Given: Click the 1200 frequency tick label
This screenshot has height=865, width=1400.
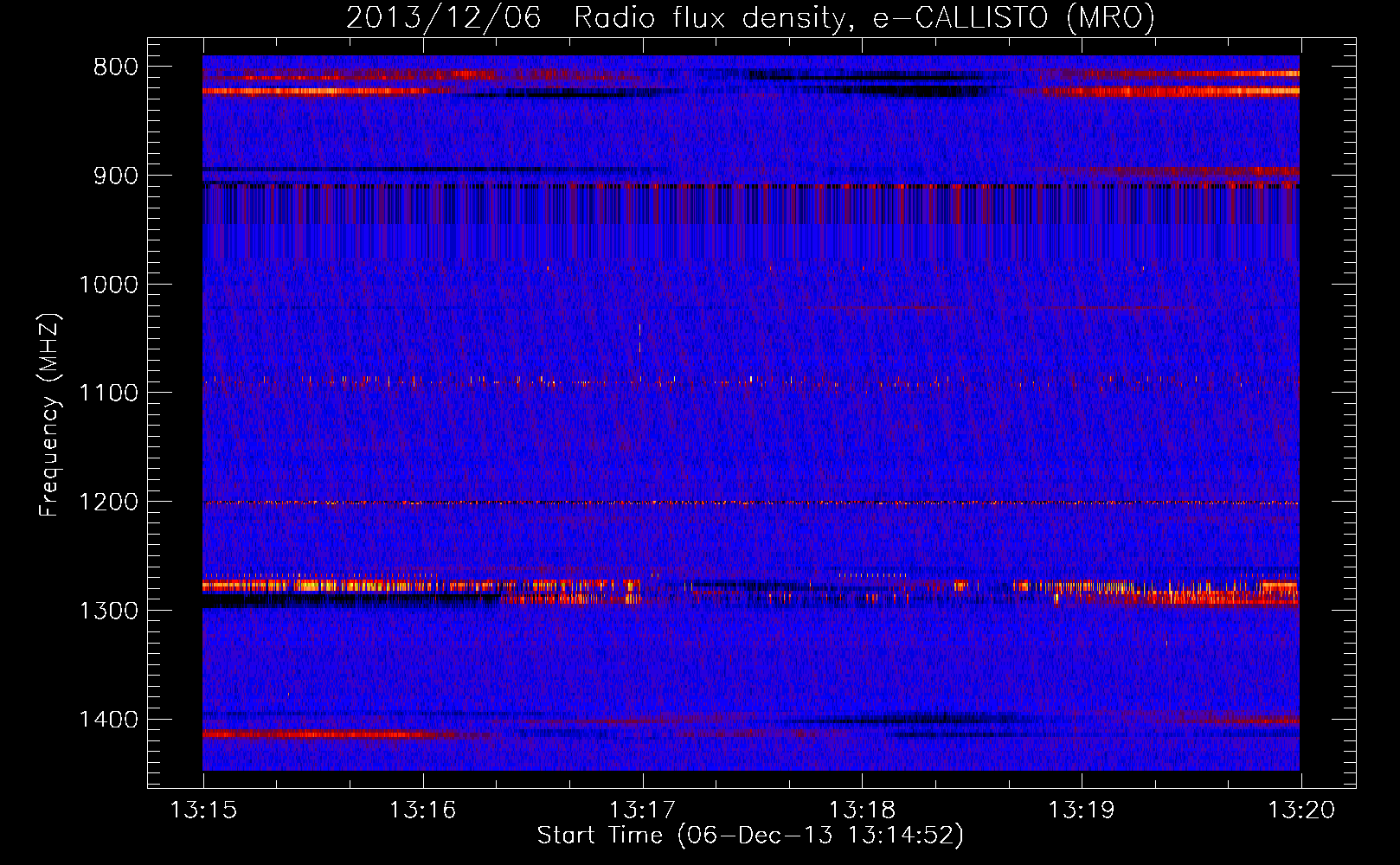Looking at the screenshot, I should tap(109, 503).
